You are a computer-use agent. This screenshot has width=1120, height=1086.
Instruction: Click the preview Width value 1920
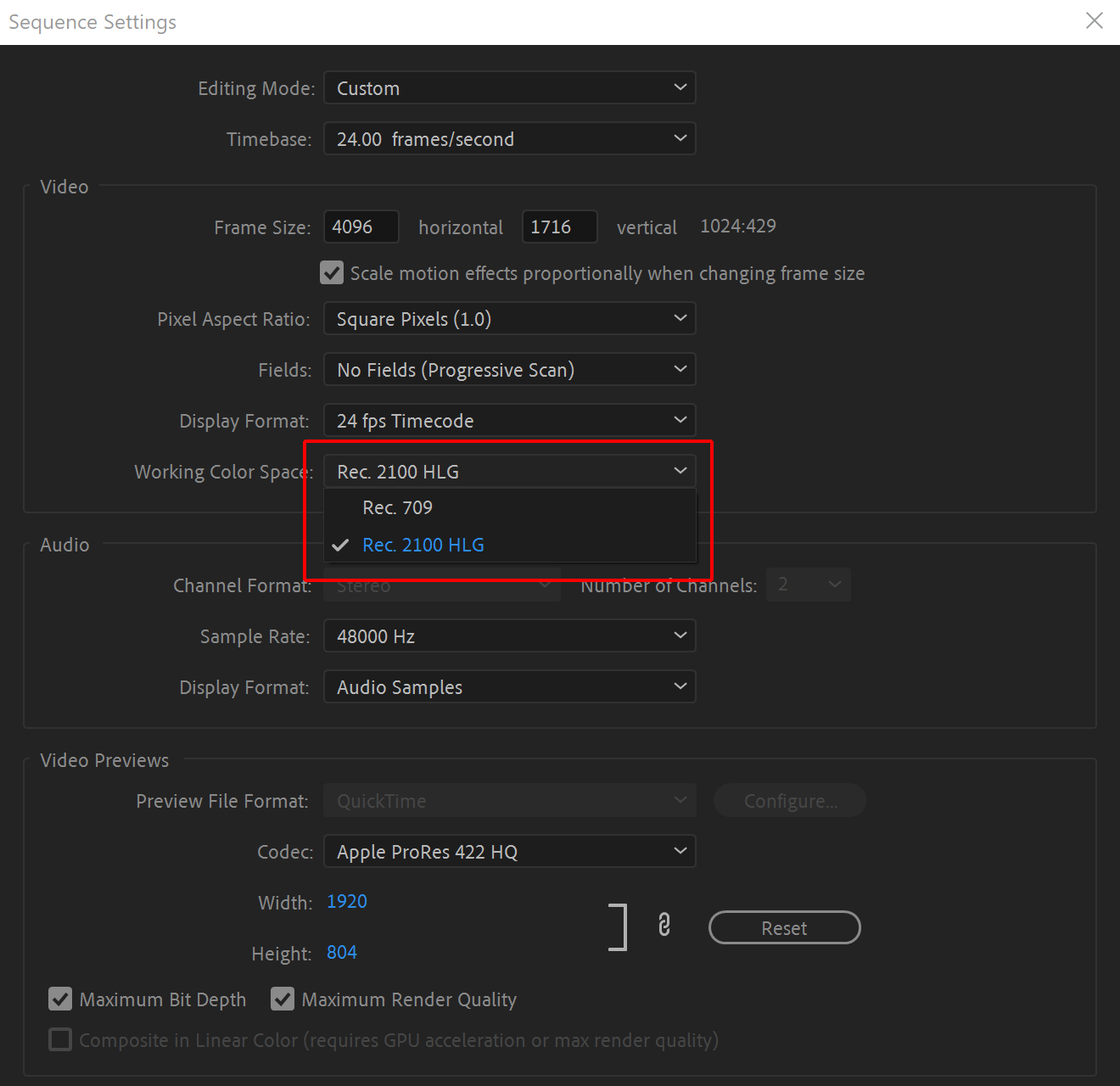(x=347, y=902)
